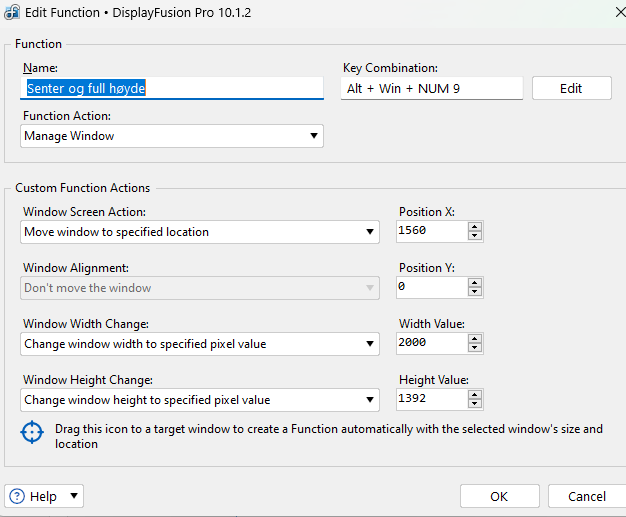Increase Height Value with up arrow
The width and height of the screenshot is (626, 517).
[475, 395]
